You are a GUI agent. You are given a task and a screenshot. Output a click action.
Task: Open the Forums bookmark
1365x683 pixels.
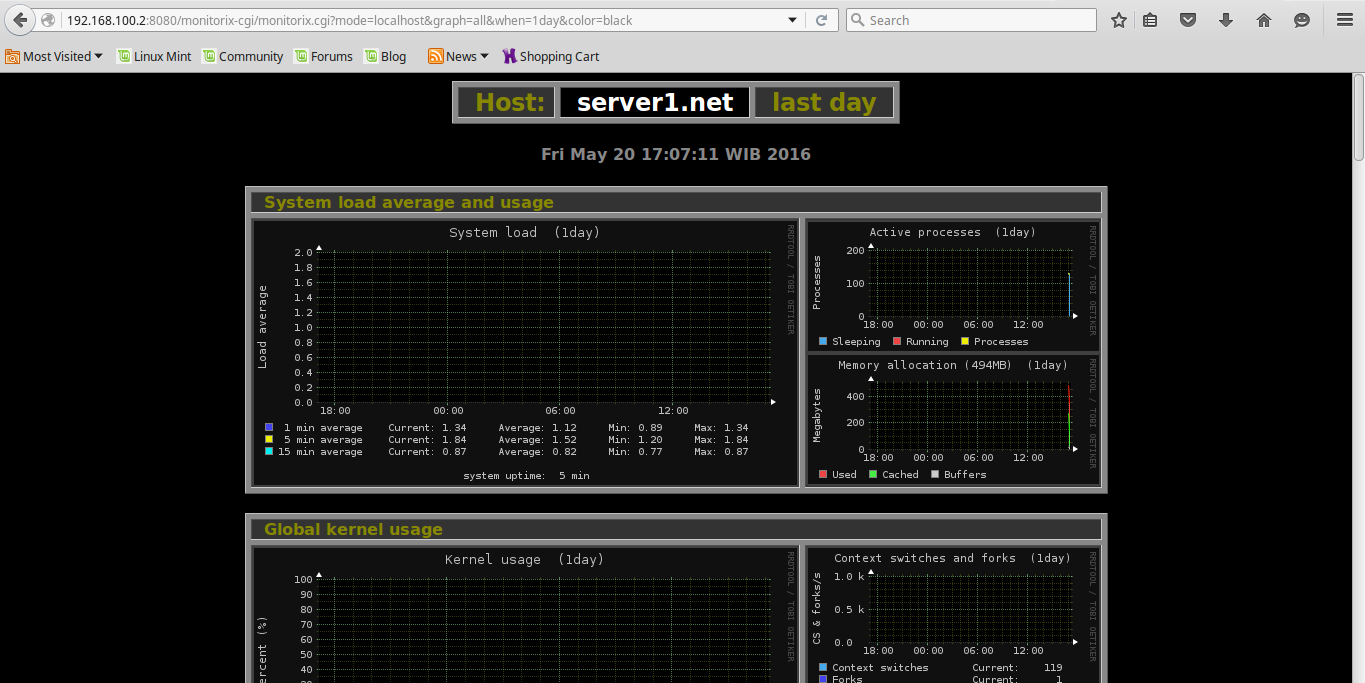click(323, 57)
